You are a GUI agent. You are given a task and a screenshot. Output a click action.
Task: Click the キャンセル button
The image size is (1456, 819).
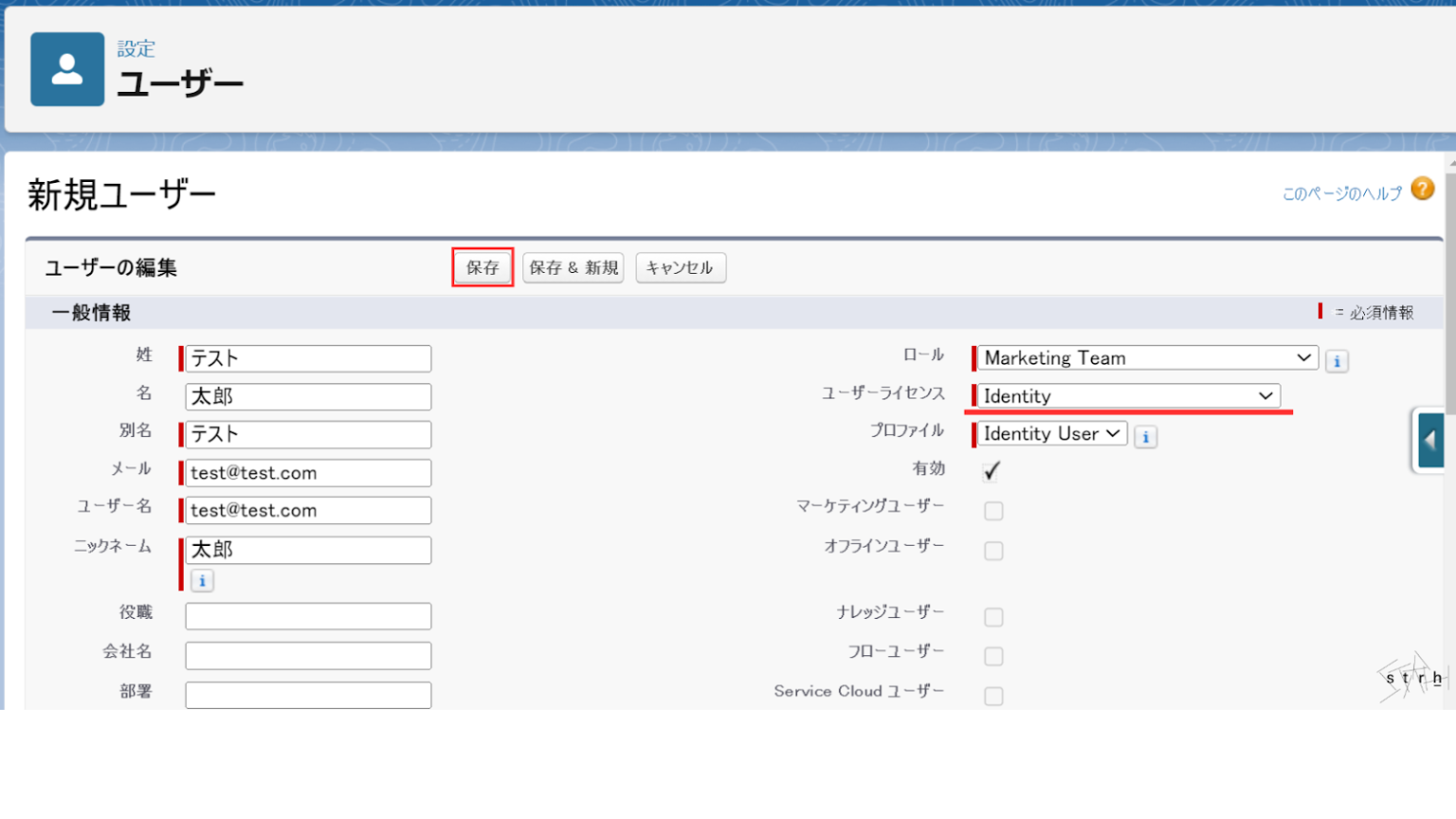(x=680, y=267)
